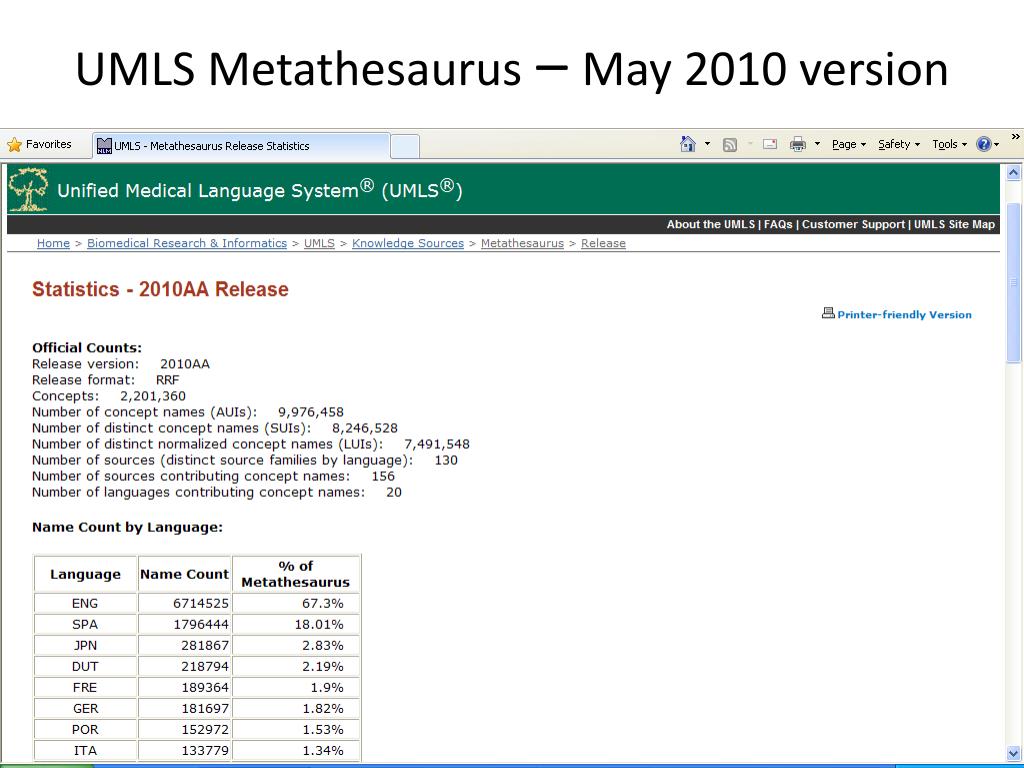This screenshot has width=1024, height=768.
Task: Click the ITA name count 133779
Action: pos(205,750)
